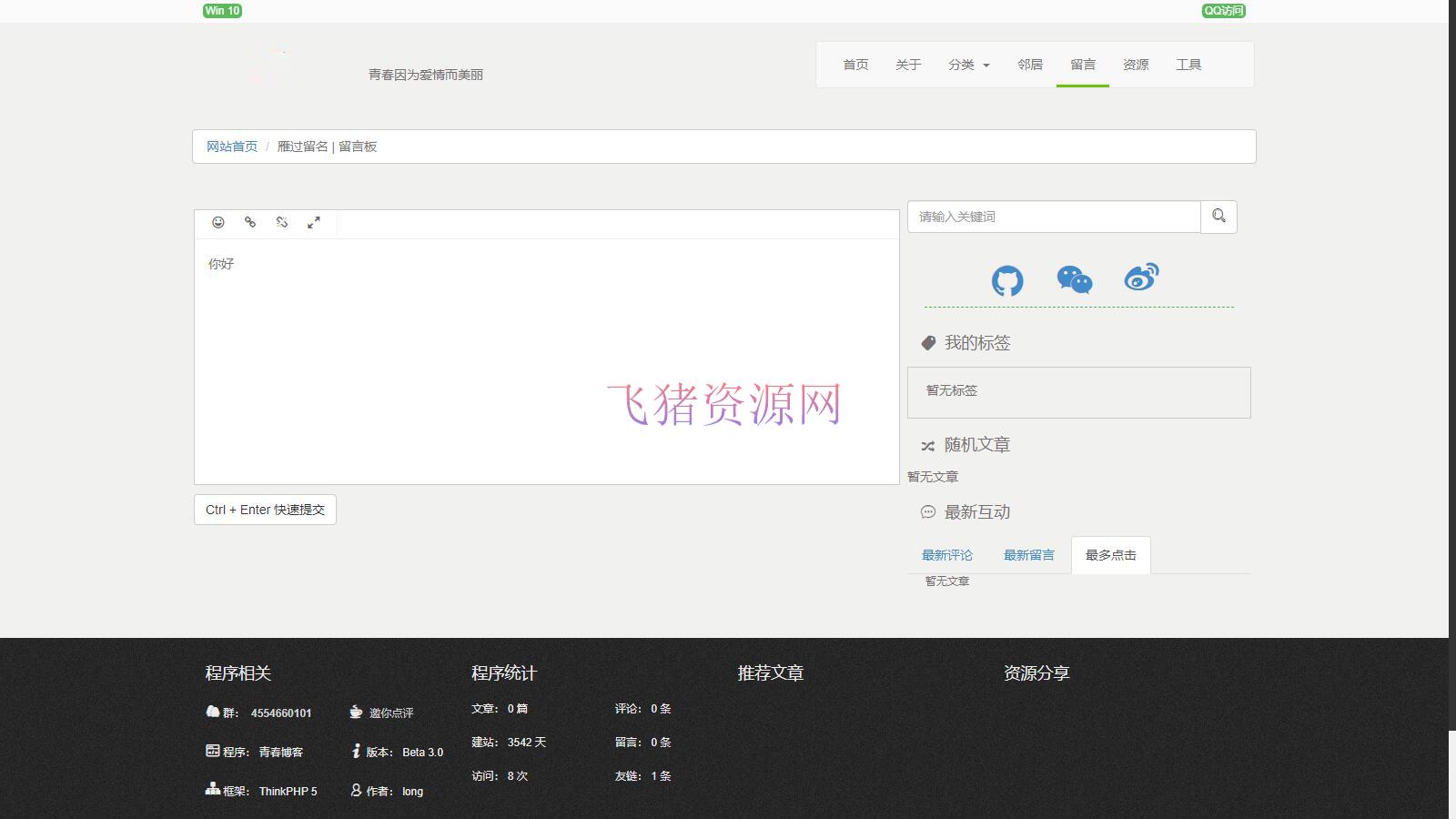The image size is (1456, 819).
Task: Expand the 分类 dropdown in the navbar
Action: [968, 65]
